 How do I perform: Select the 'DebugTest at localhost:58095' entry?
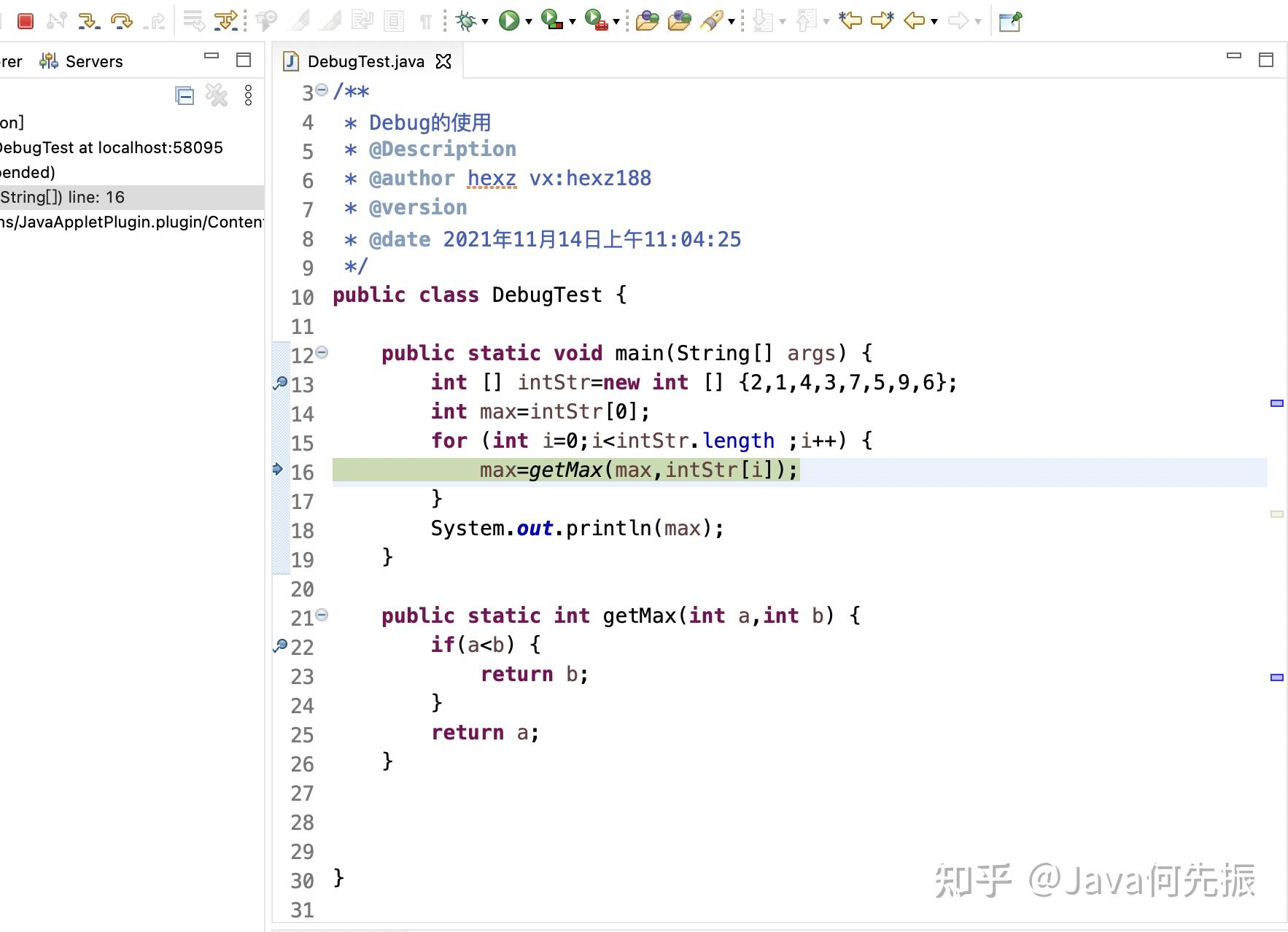pos(110,147)
